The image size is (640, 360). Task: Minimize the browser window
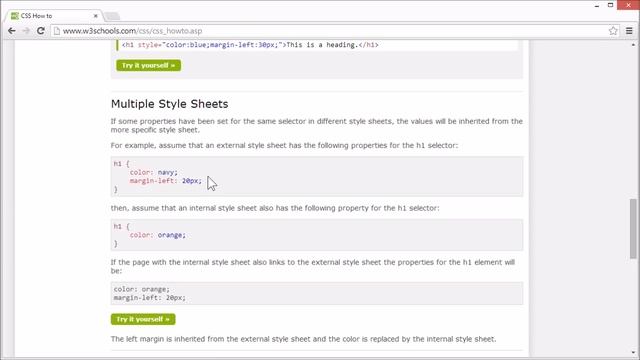(x=597, y=5)
